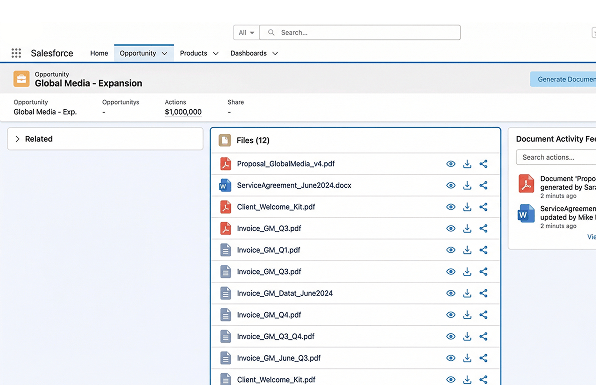
Task: Download ServiceAgreement_June2024.docx
Action: (x=467, y=185)
